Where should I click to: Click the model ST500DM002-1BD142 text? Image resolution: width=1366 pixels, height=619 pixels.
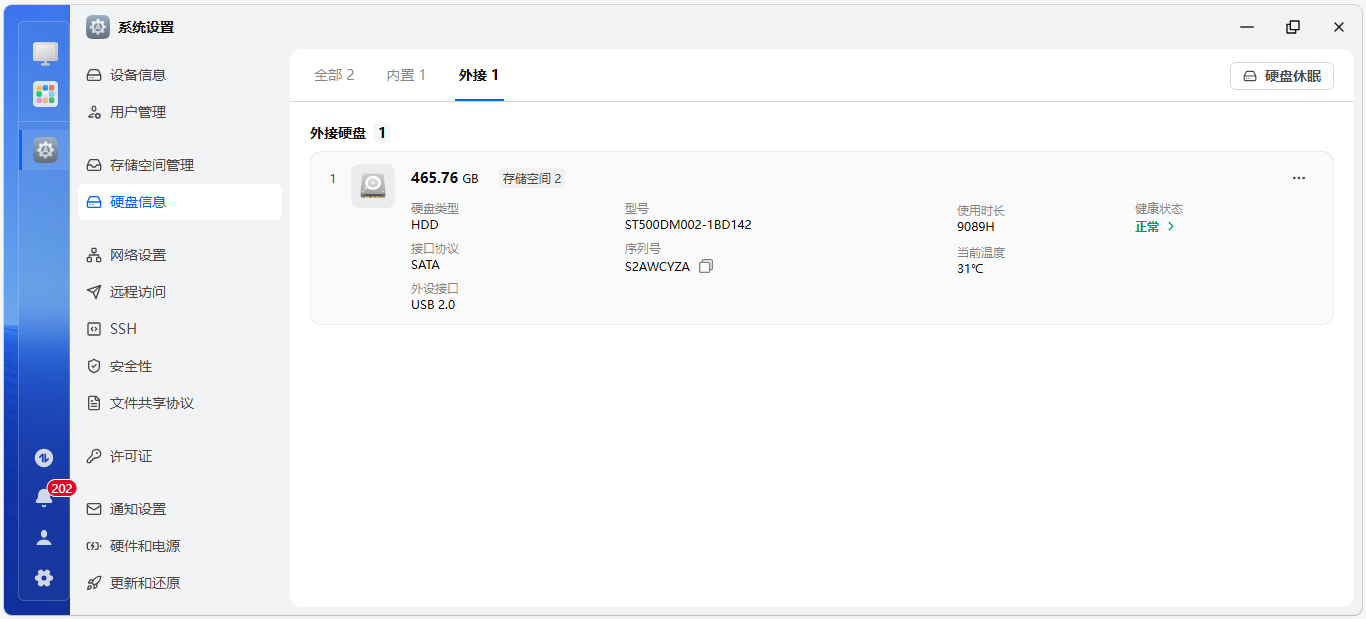coord(688,225)
